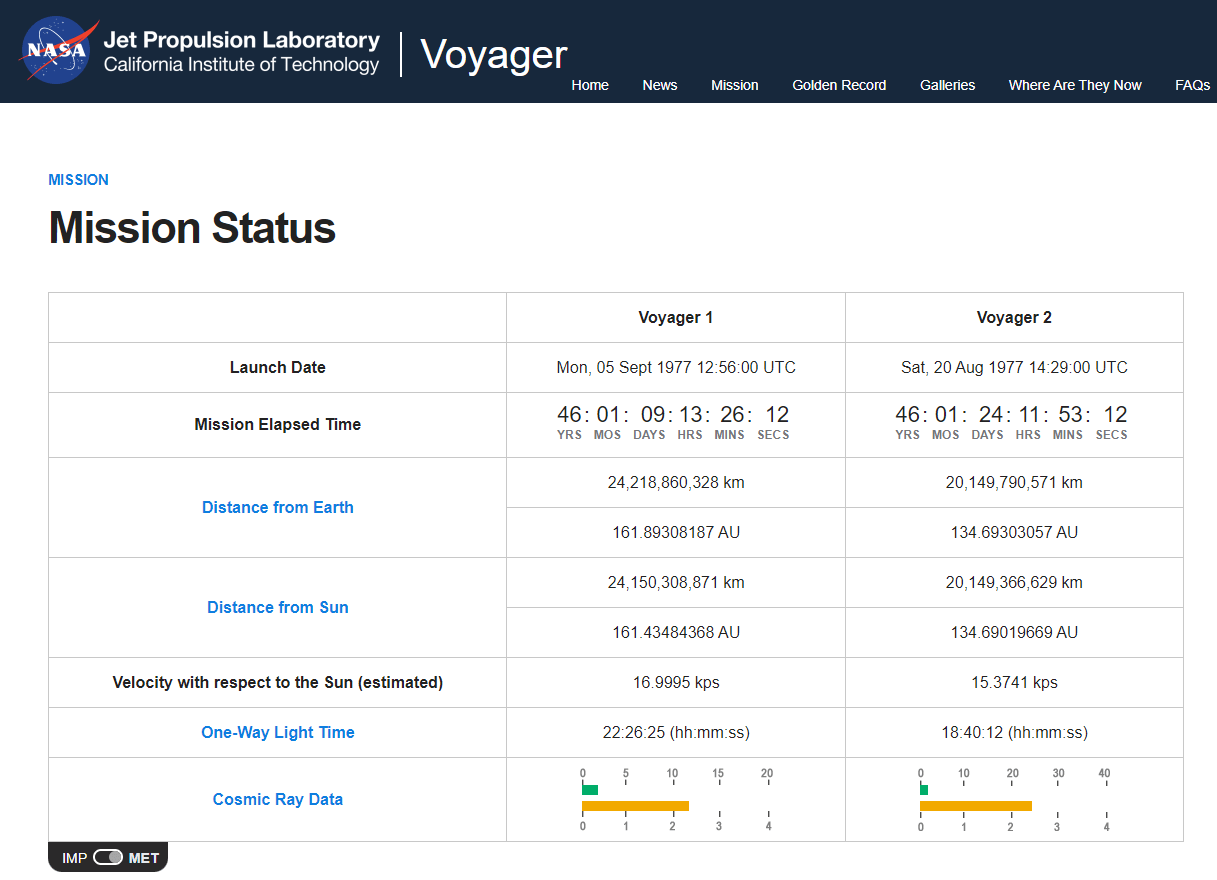Viewport: 1217px width, 880px height.
Task: Open the Mission navigation menu
Action: pyautogui.click(x=735, y=85)
